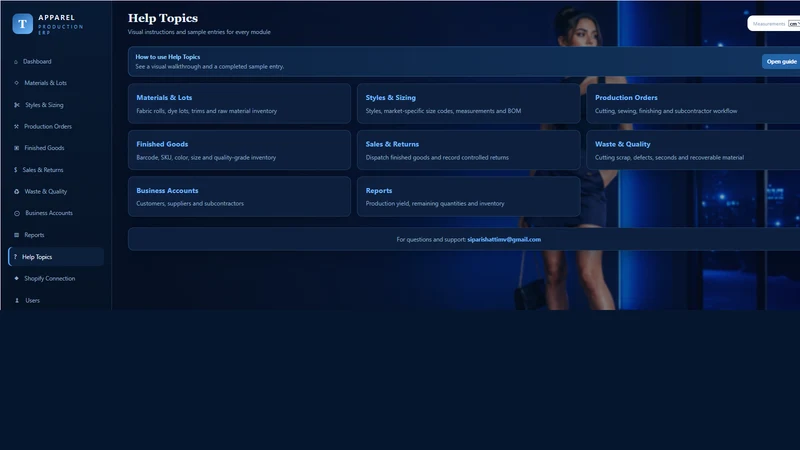The image size is (800, 450).
Task: Click the support email address link
Action: coord(504,239)
